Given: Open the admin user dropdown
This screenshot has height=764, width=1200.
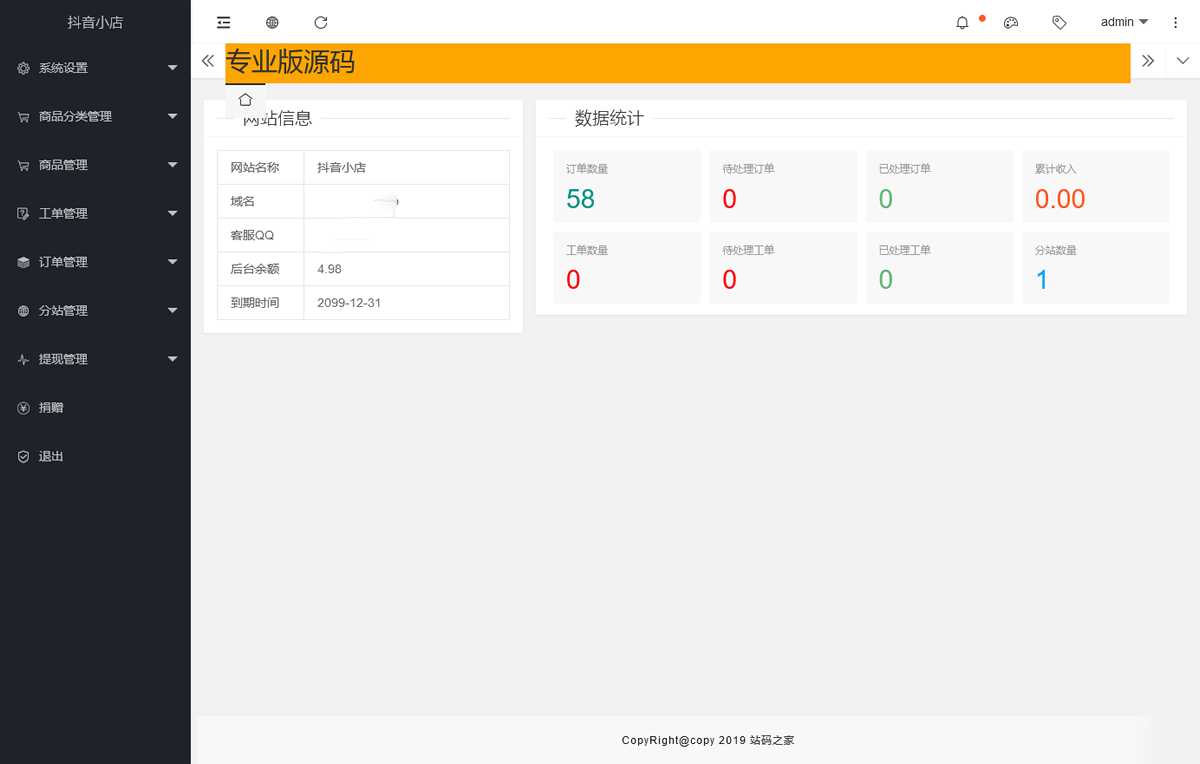Looking at the screenshot, I should (x=1123, y=22).
